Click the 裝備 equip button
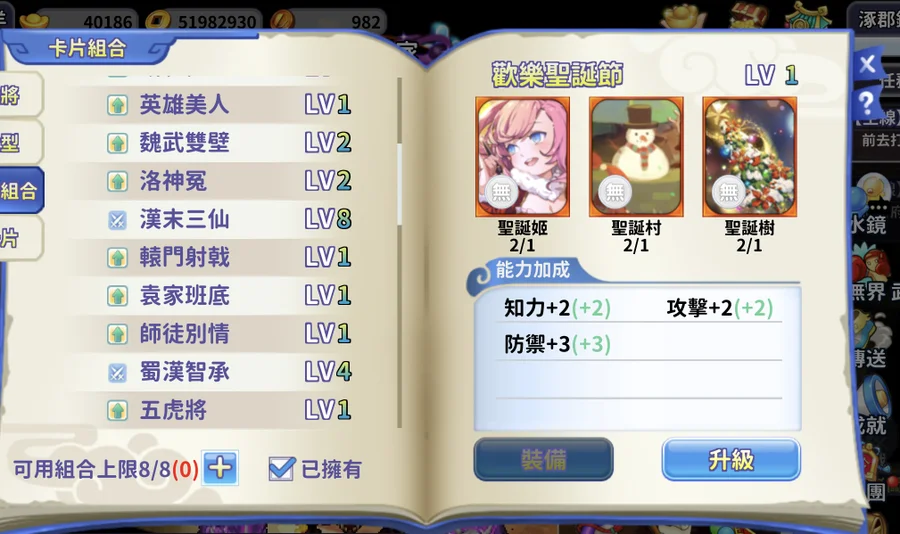Image resolution: width=900 pixels, height=534 pixels. [x=544, y=459]
